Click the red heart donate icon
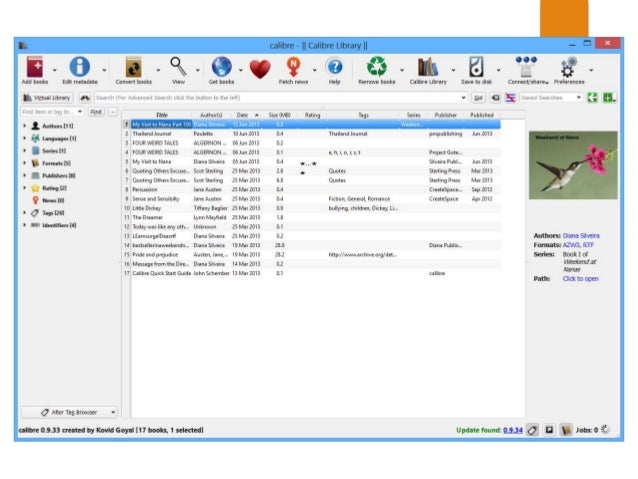This screenshot has width=638, height=479. pyautogui.click(x=260, y=69)
